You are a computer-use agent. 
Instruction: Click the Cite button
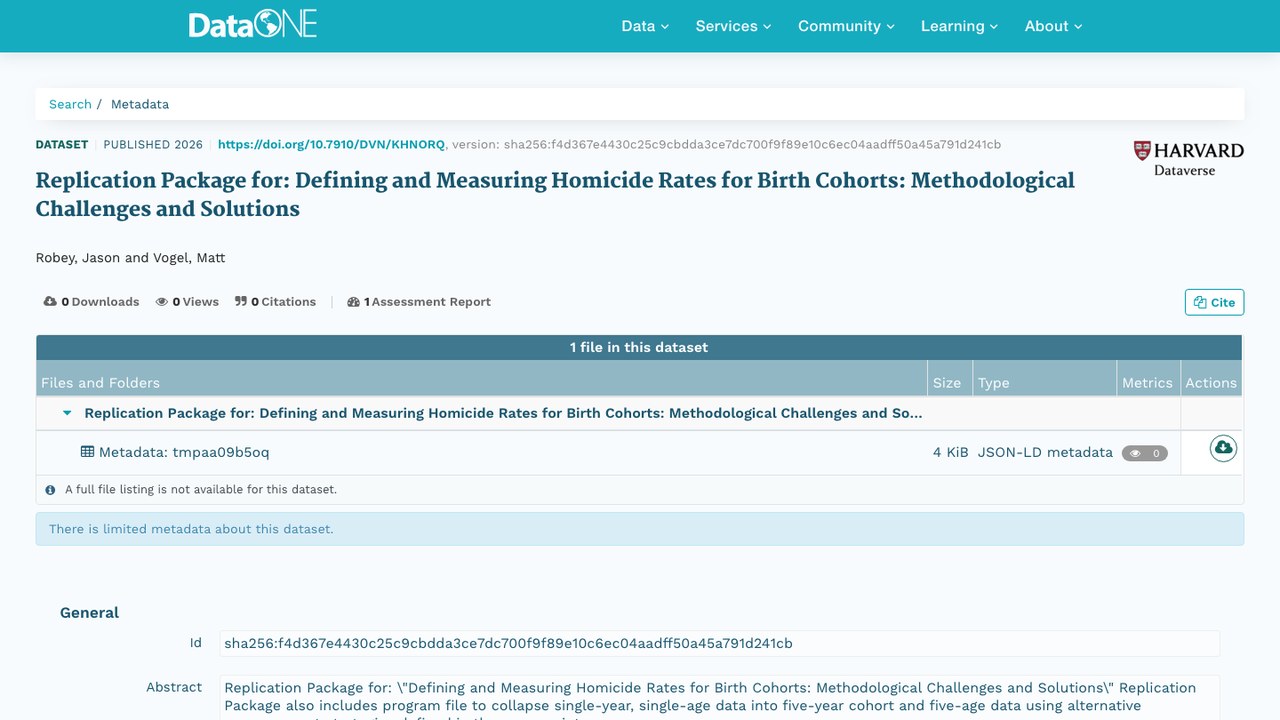(x=1214, y=302)
